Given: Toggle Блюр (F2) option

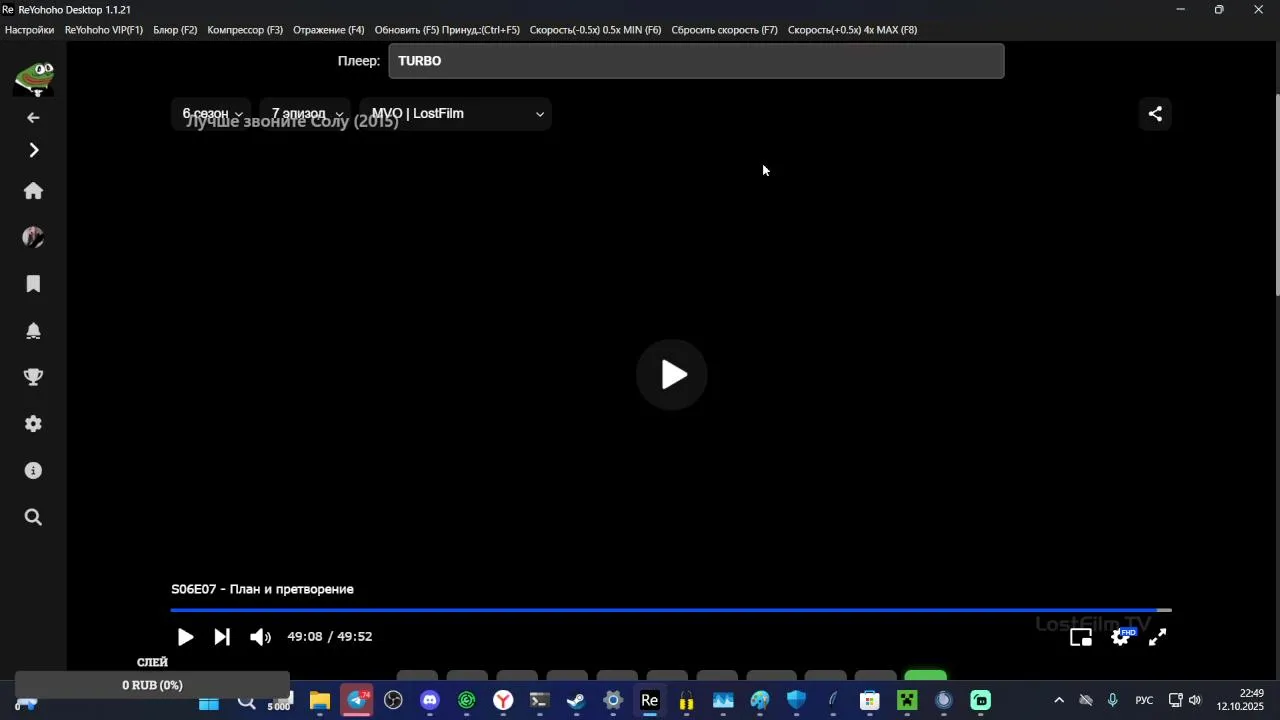Looking at the screenshot, I should (x=175, y=30).
